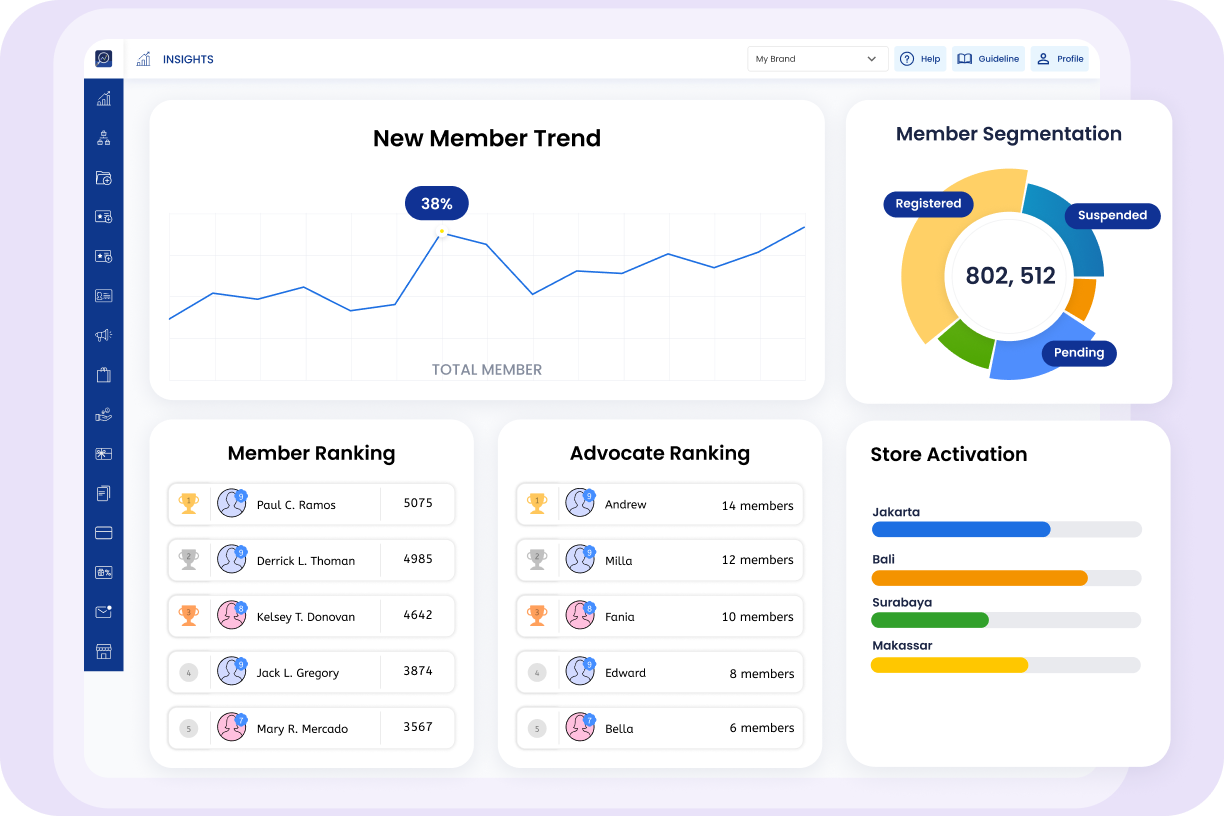Click the 14 members value
Viewport: 1224px width, 816px height.
click(x=758, y=506)
